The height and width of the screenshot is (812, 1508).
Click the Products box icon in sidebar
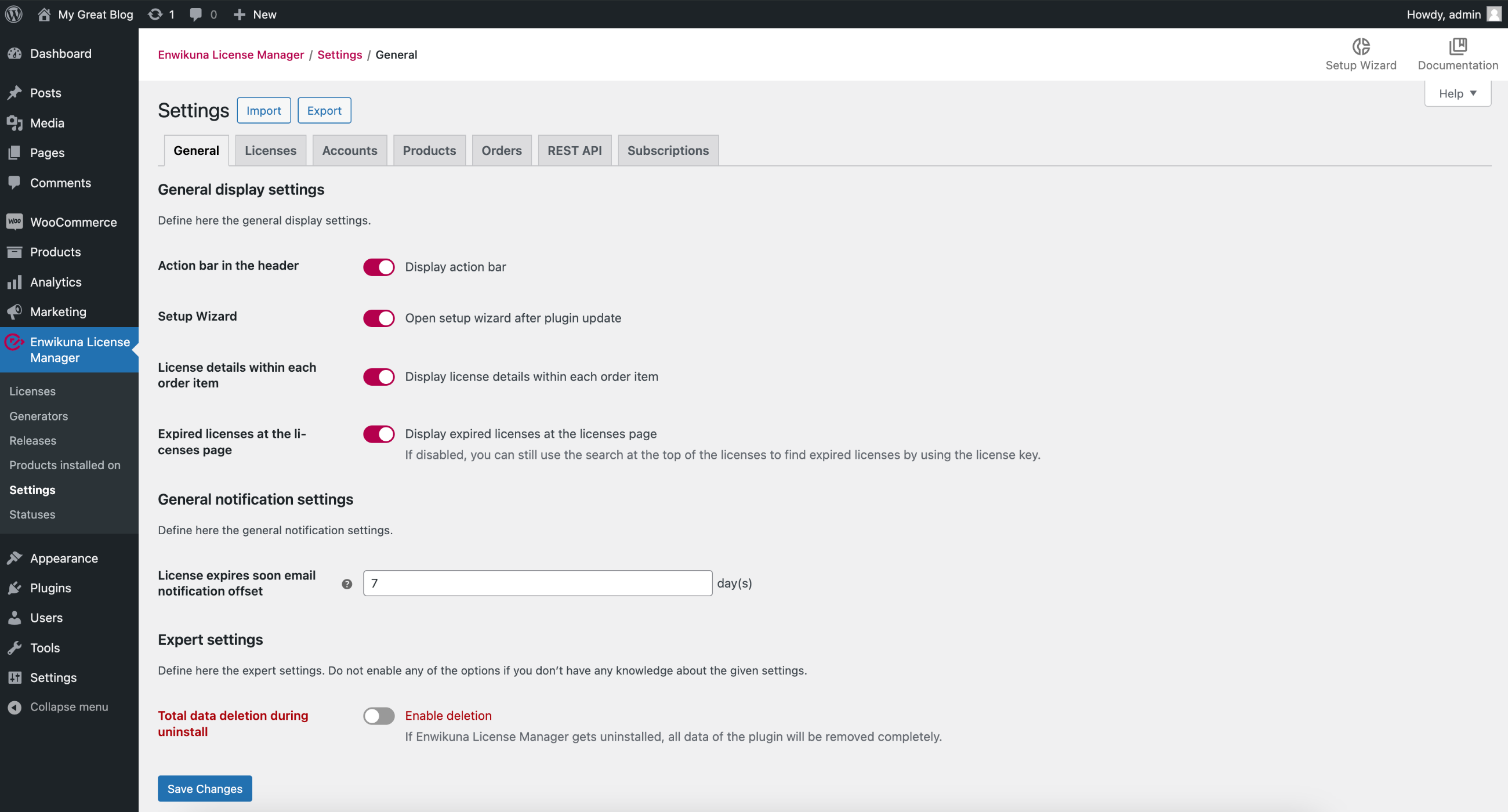click(x=14, y=252)
